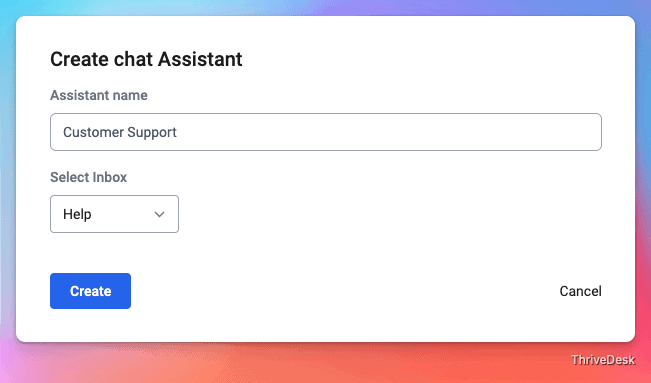651x383 pixels.
Task: Focus the Assistant name input field
Action: (326, 132)
